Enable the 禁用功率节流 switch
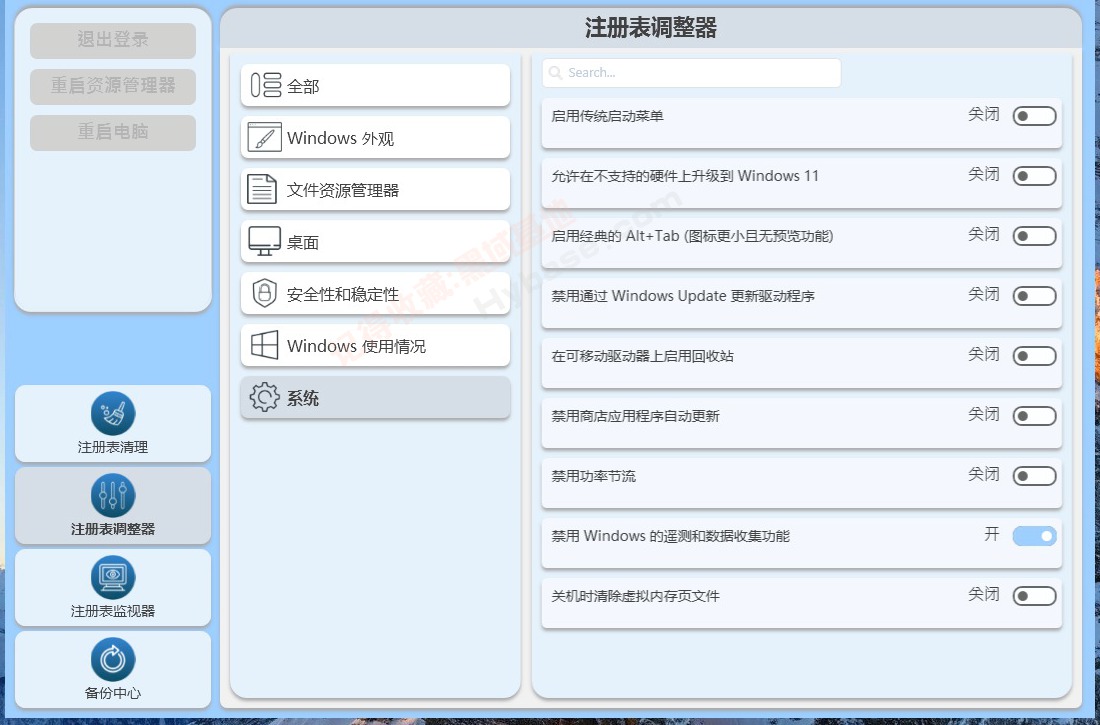This screenshot has width=1100, height=725. 1034,476
